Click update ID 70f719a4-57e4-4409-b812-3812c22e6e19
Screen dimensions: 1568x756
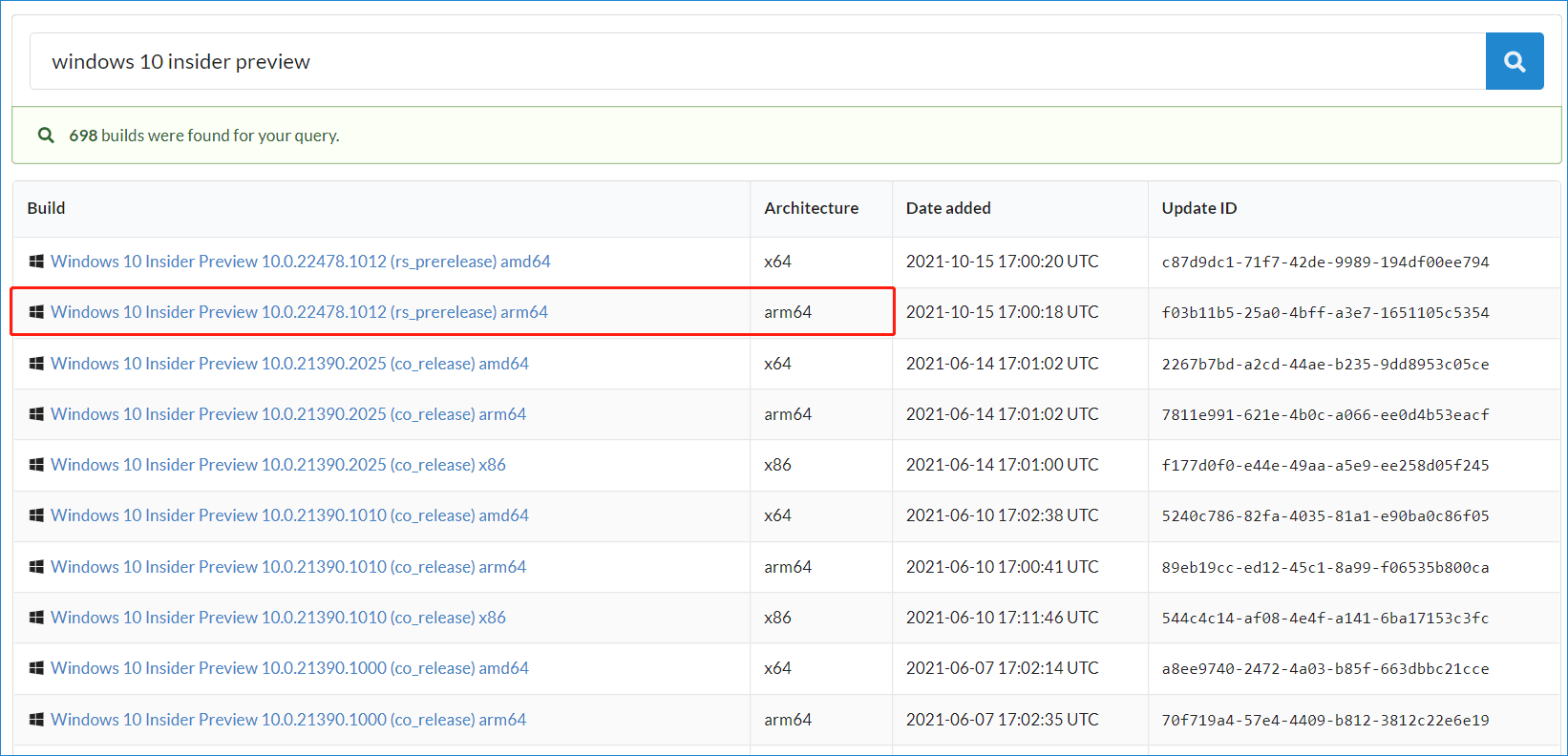point(1325,720)
